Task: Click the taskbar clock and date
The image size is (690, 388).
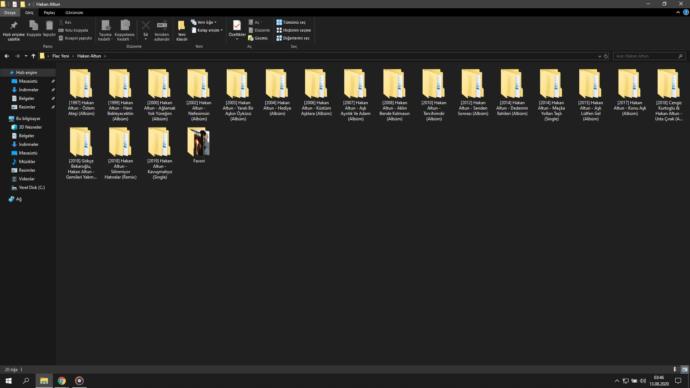Action: (659, 381)
